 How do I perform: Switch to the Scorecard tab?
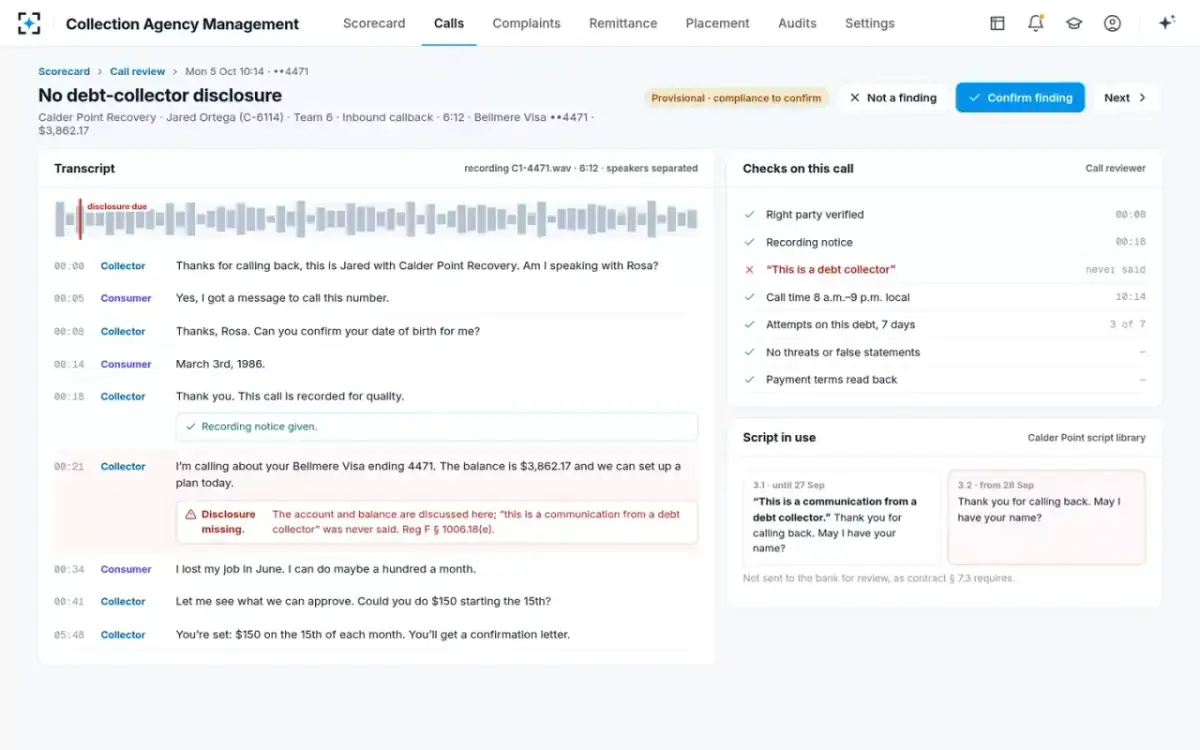(x=374, y=23)
